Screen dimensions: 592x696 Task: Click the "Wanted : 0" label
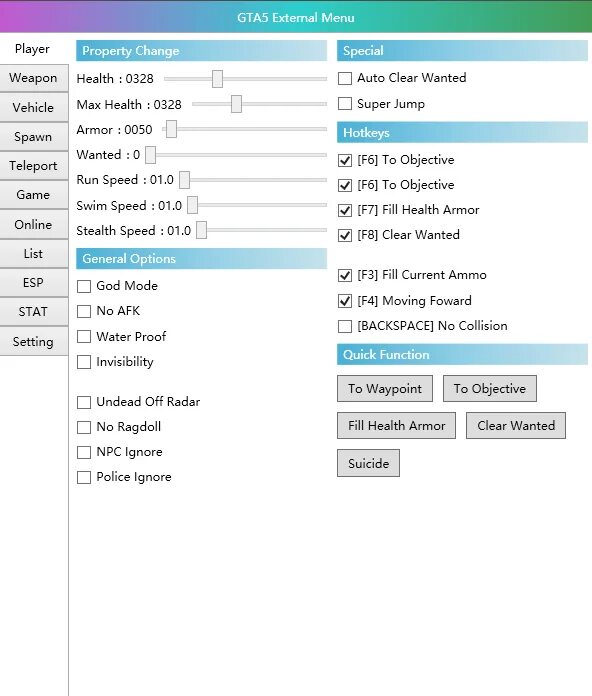coord(108,155)
